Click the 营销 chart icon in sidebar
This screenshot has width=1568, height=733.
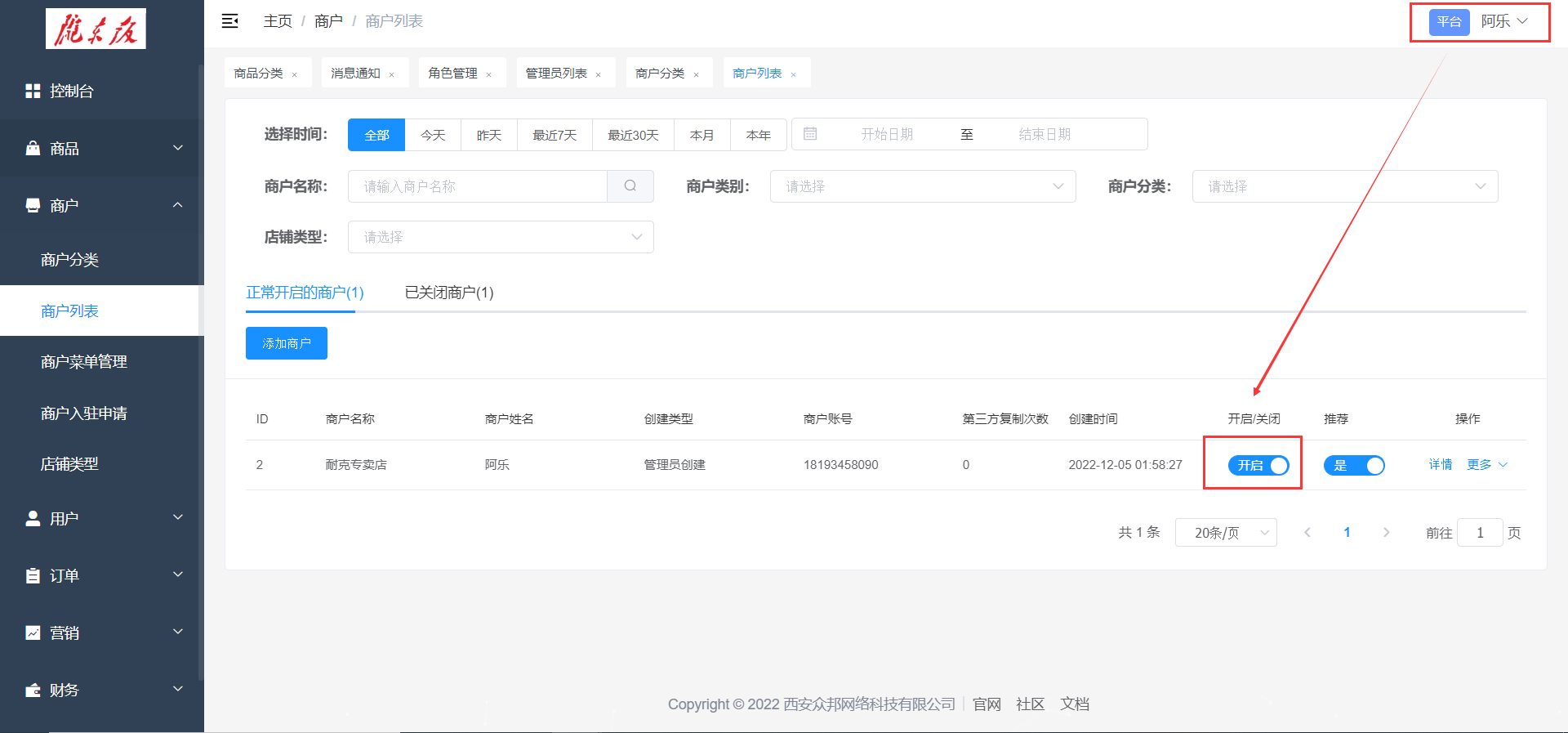[33, 632]
